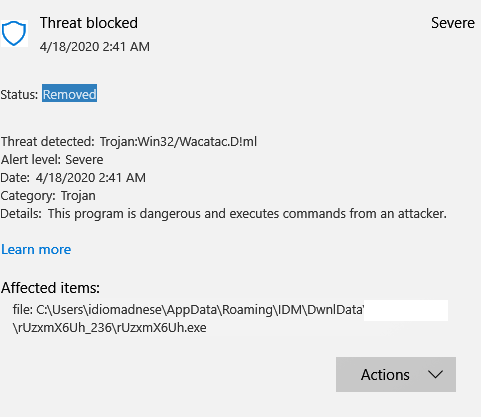Open the Actions dropdown button
The width and height of the screenshot is (481, 417).
click(396, 374)
